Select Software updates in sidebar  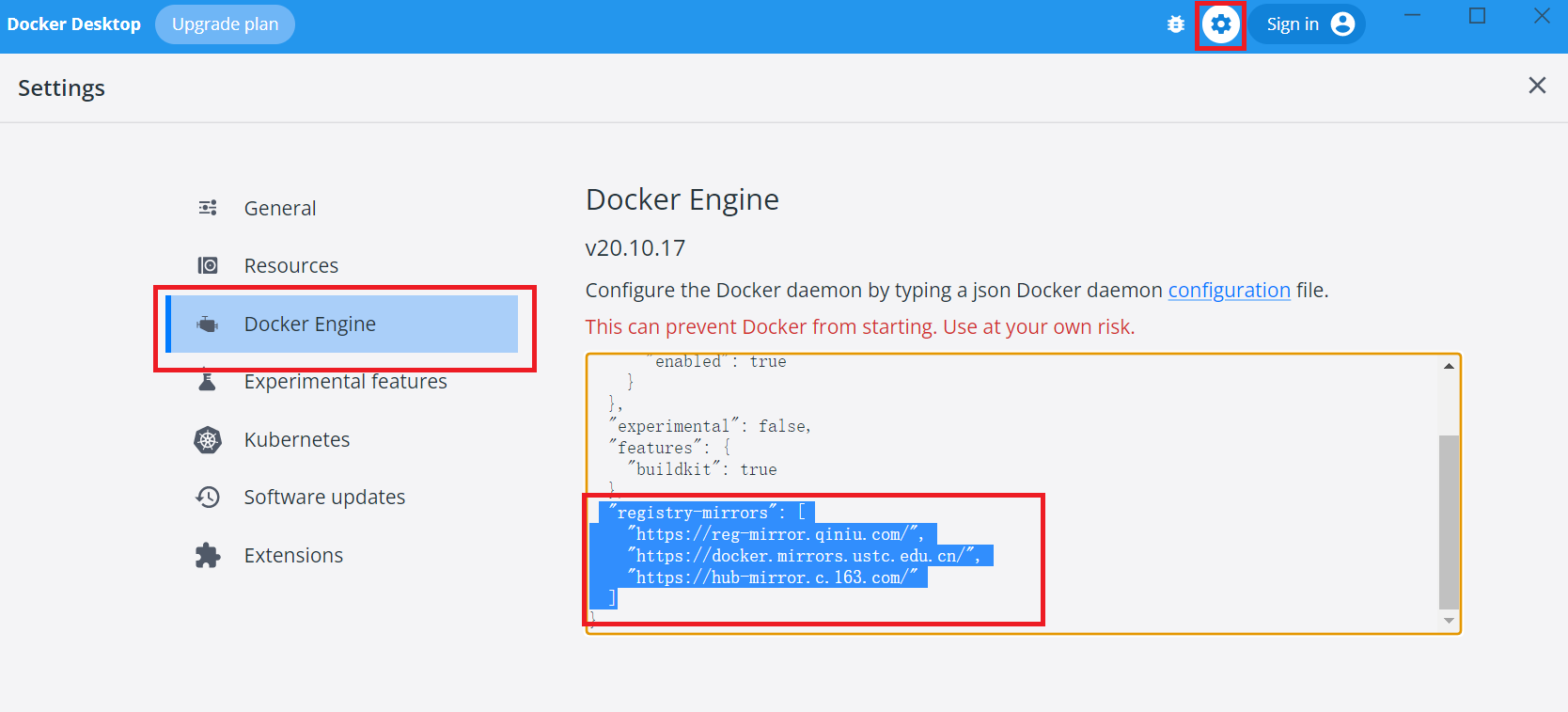(324, 497)
